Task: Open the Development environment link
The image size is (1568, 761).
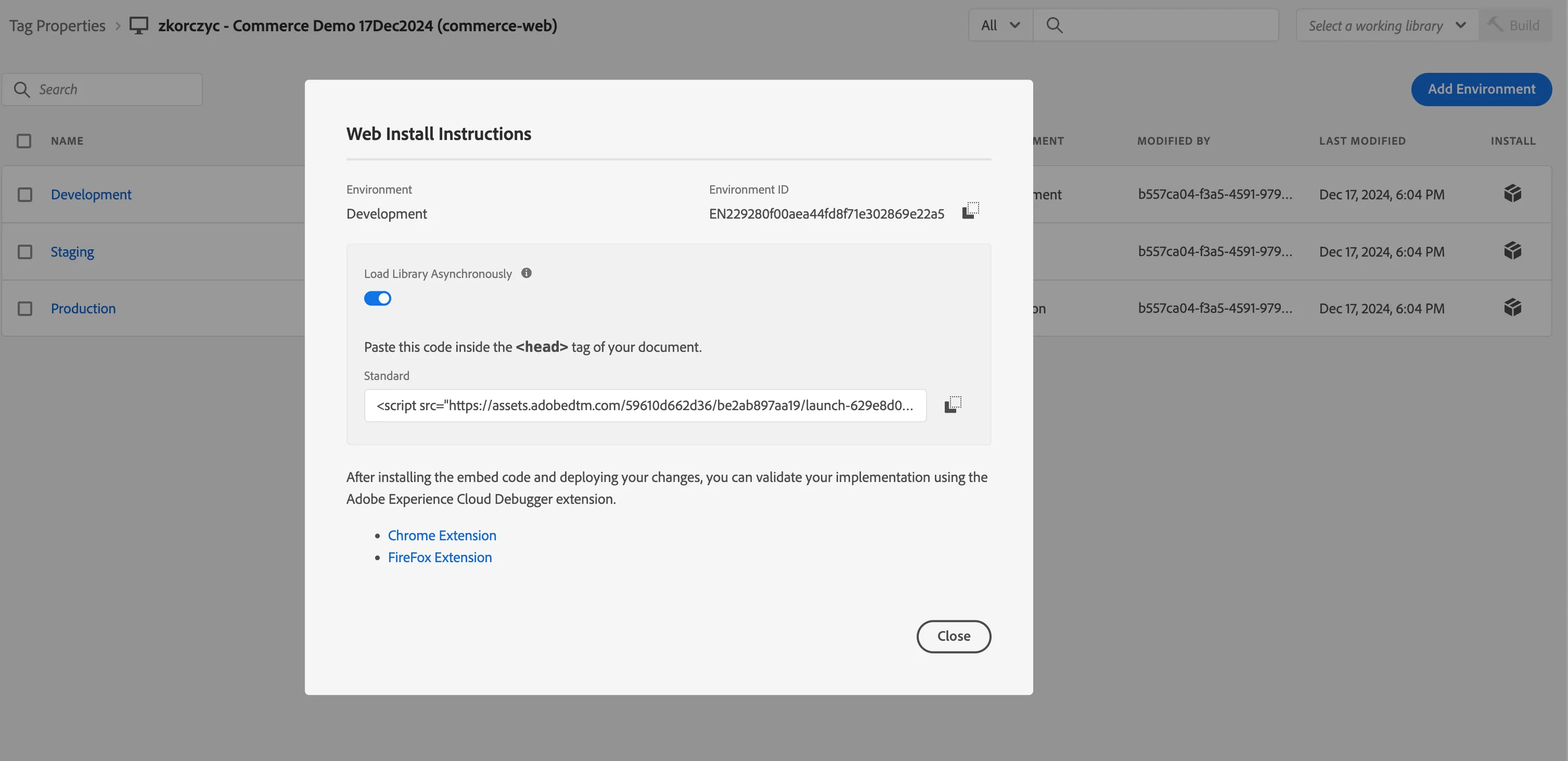Action: point(91,194)
